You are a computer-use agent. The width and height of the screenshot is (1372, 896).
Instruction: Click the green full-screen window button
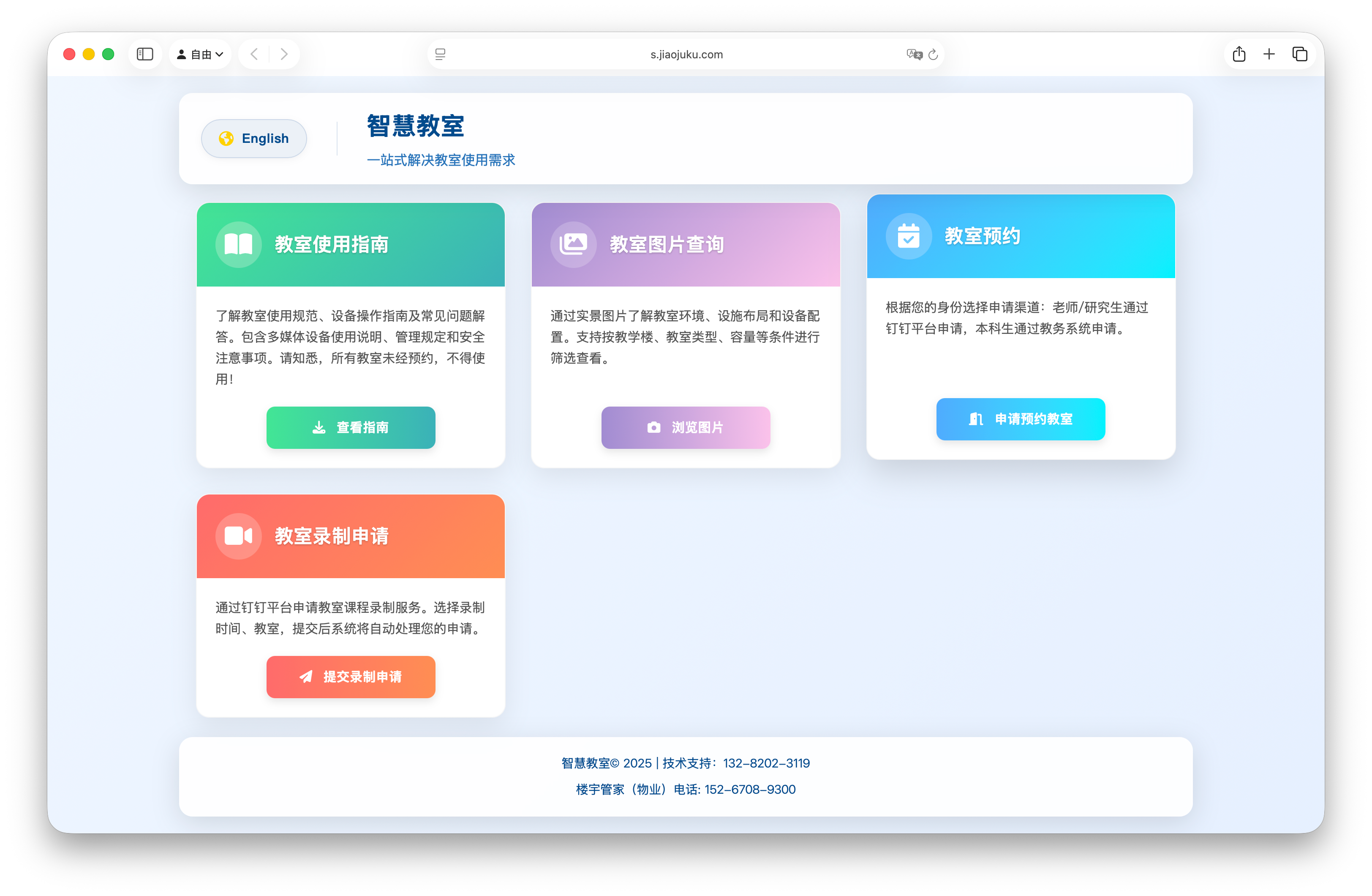tap(108, 54)
